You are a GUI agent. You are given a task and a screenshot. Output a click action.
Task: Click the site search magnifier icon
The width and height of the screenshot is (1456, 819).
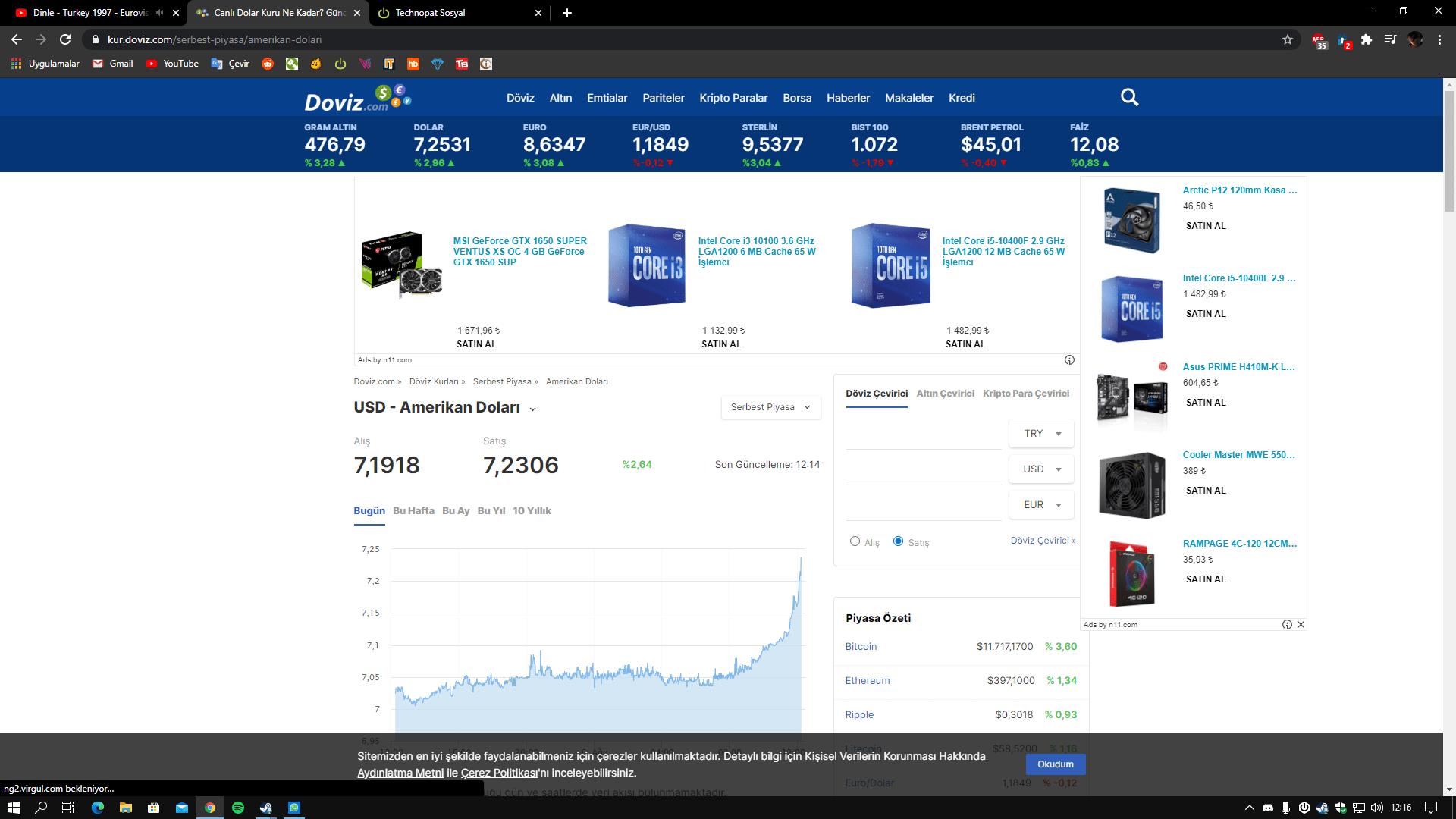point(1129,98)
